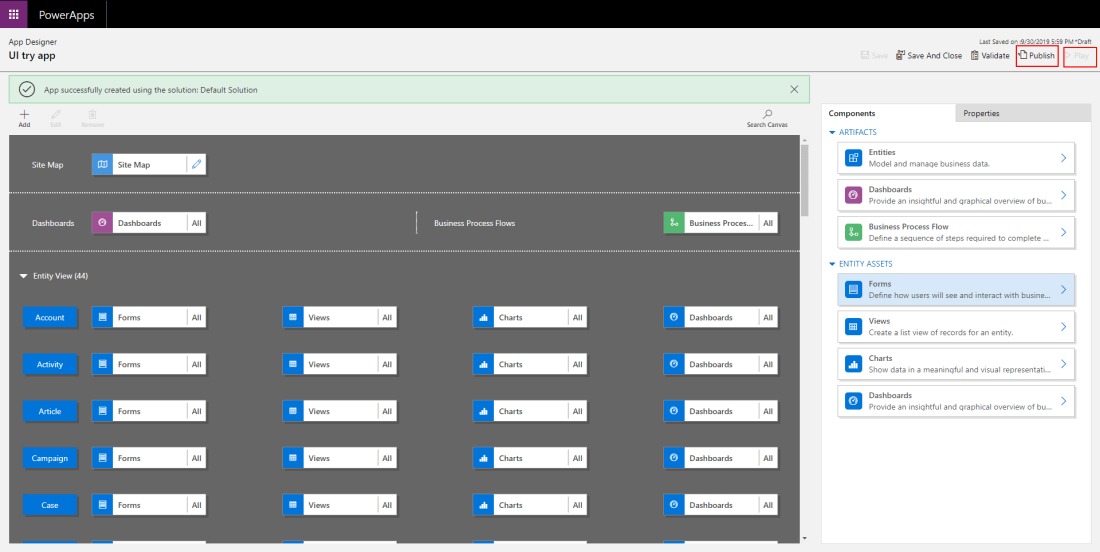Image resolution: width=1100 pixels, height=552 pixels.
Task: Click the Site Map pencil edit icon
Action: point(196,164)
